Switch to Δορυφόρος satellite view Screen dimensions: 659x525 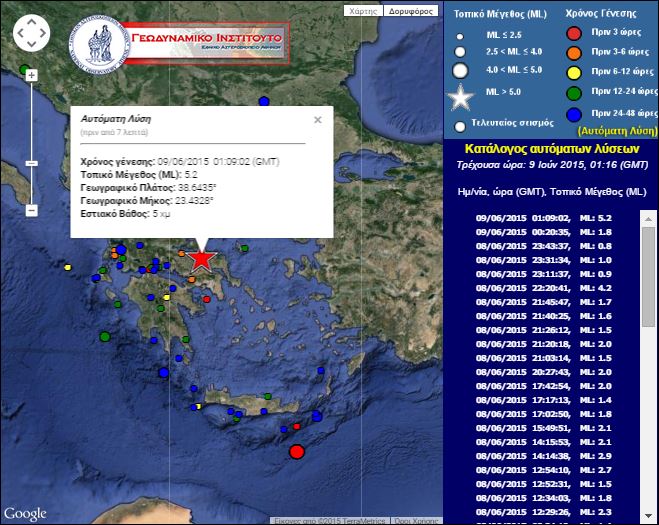coord(411,11)
